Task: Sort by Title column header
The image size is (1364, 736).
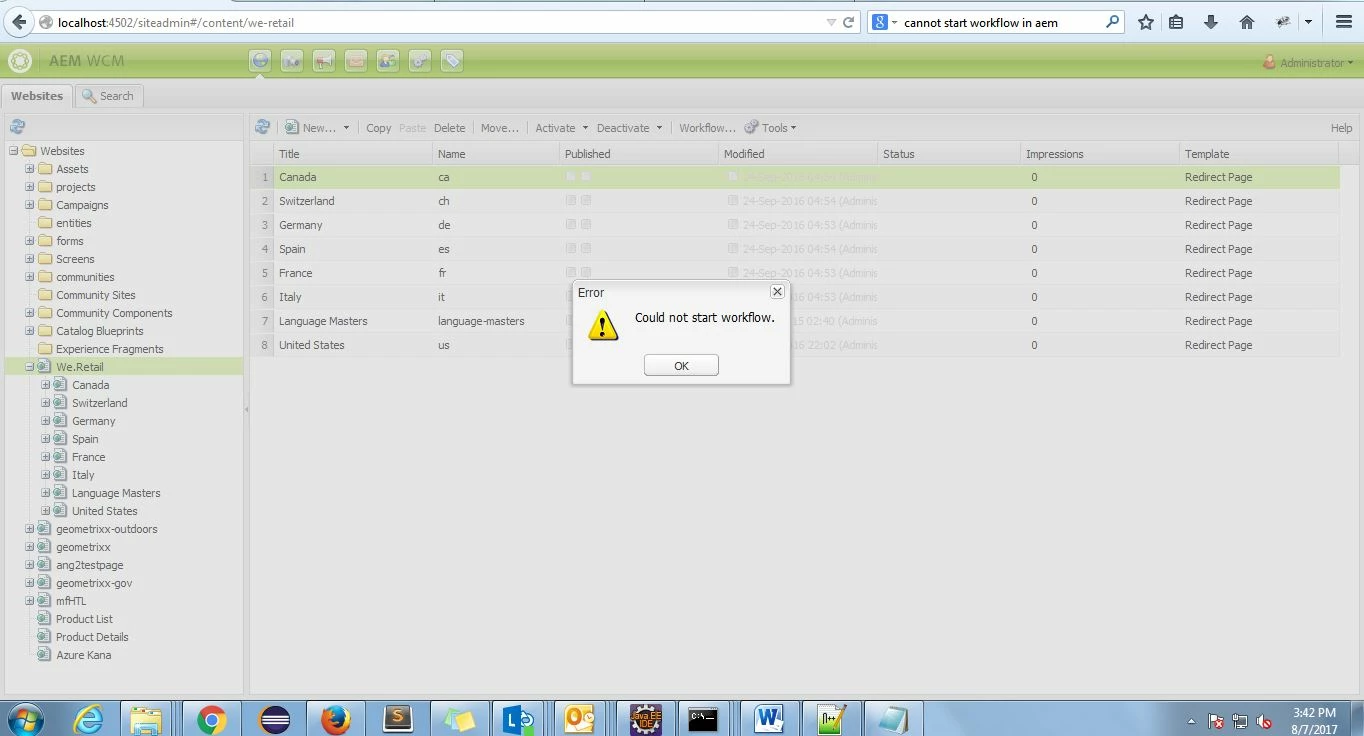Action: (354, 154)
